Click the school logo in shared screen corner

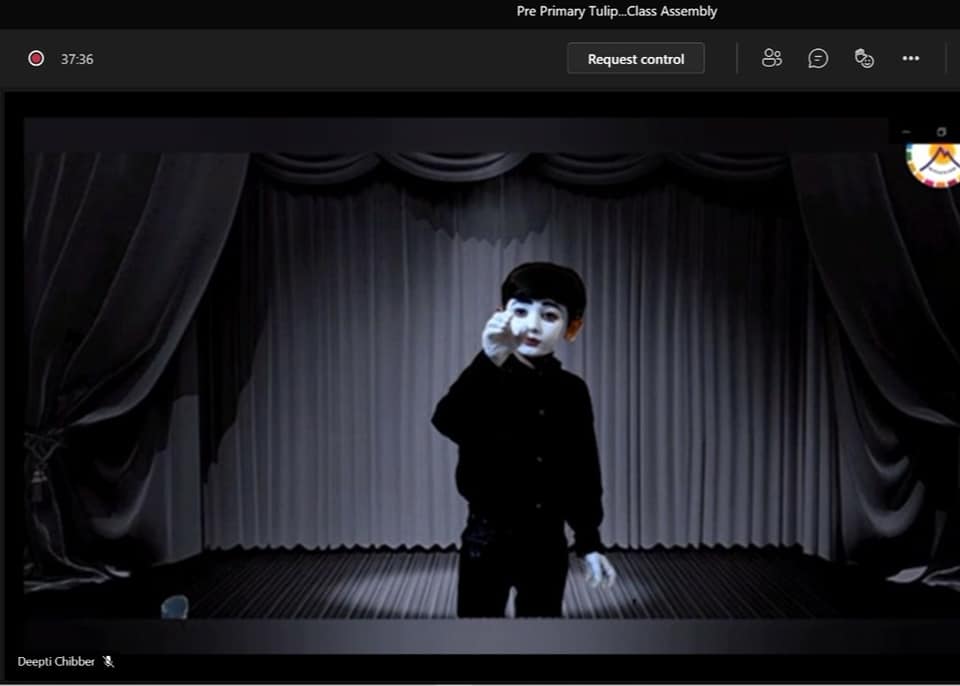point(933,164)
